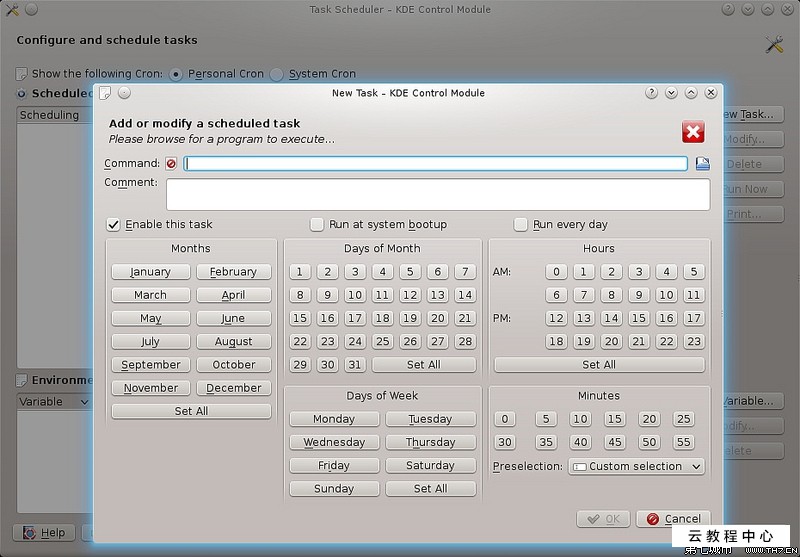Click the wrench tools icon in main window

[x=773, y=44]
